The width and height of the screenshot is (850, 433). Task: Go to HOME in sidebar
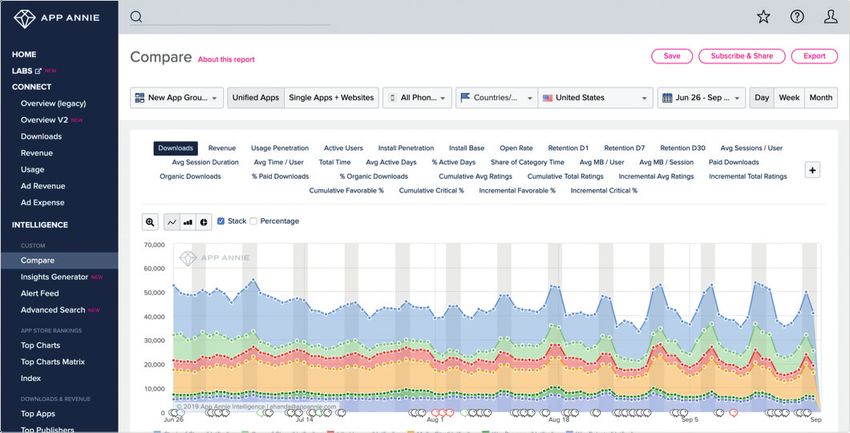[24, 54]
